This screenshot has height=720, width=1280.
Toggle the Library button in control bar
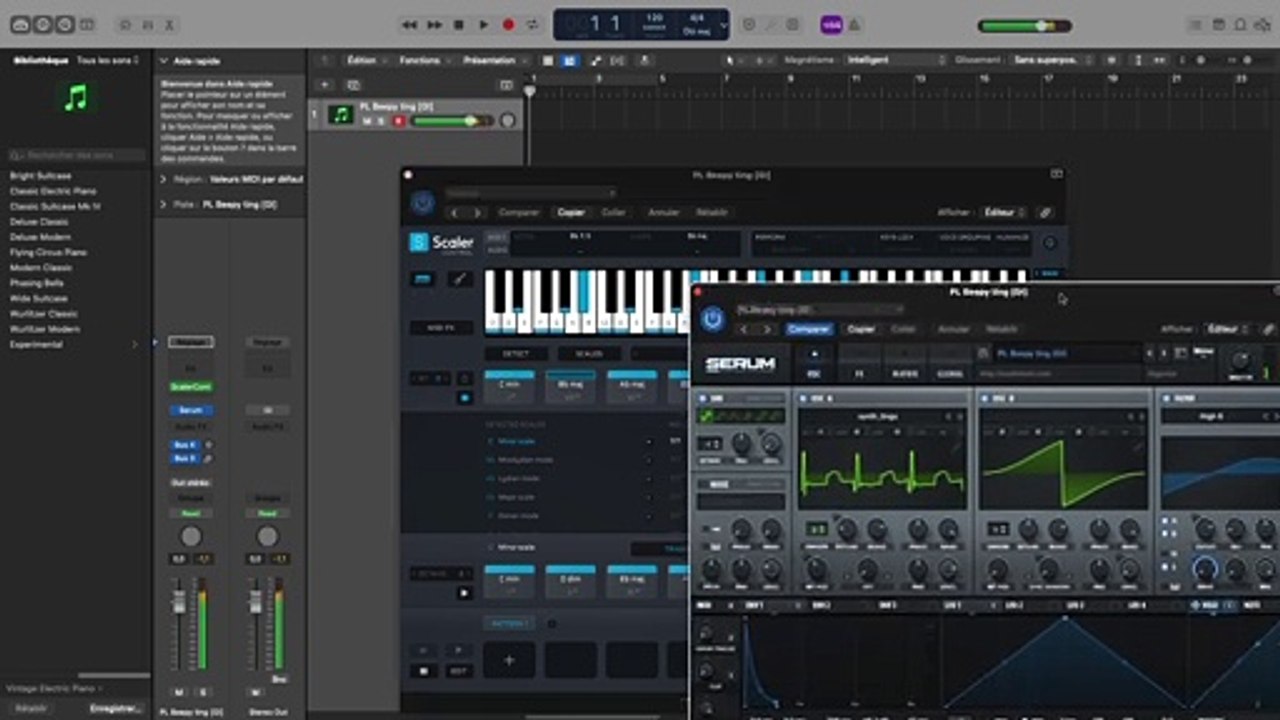tap(19, 25)
